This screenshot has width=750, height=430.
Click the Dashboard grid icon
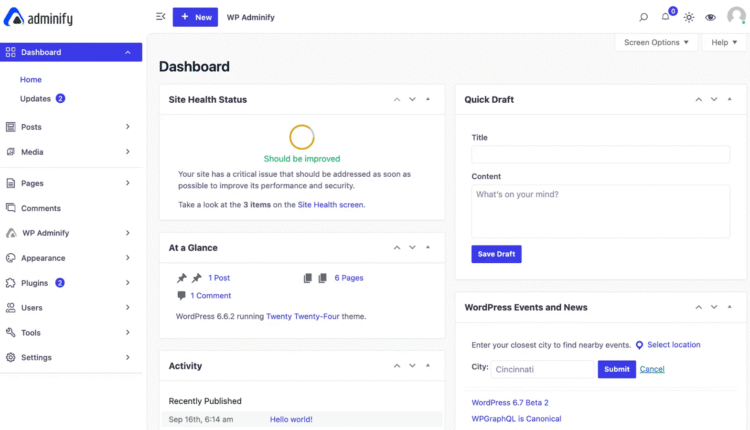[x=11, y=52]
